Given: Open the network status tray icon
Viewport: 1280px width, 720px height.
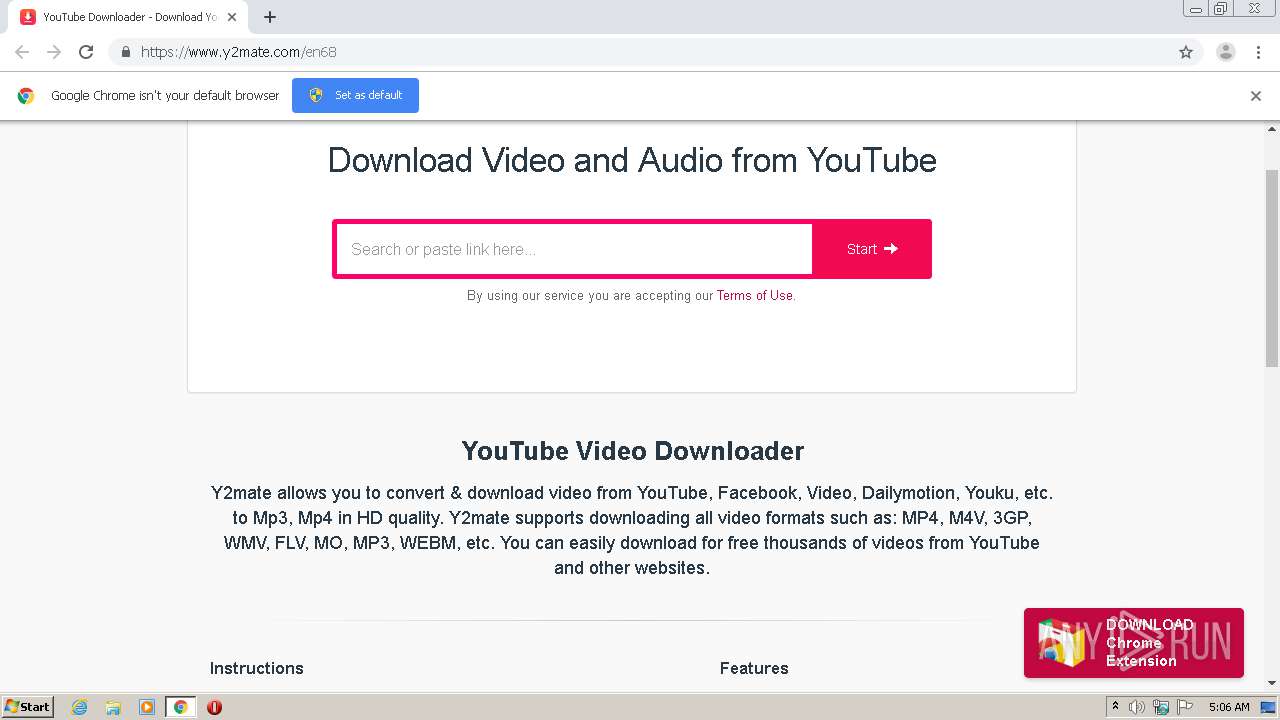Looking at the screenshot, I should [1161, 707].
